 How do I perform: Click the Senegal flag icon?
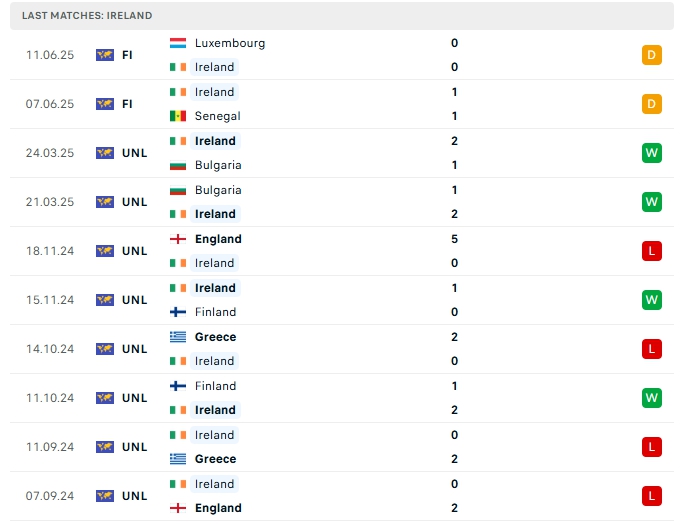point(177,116)
